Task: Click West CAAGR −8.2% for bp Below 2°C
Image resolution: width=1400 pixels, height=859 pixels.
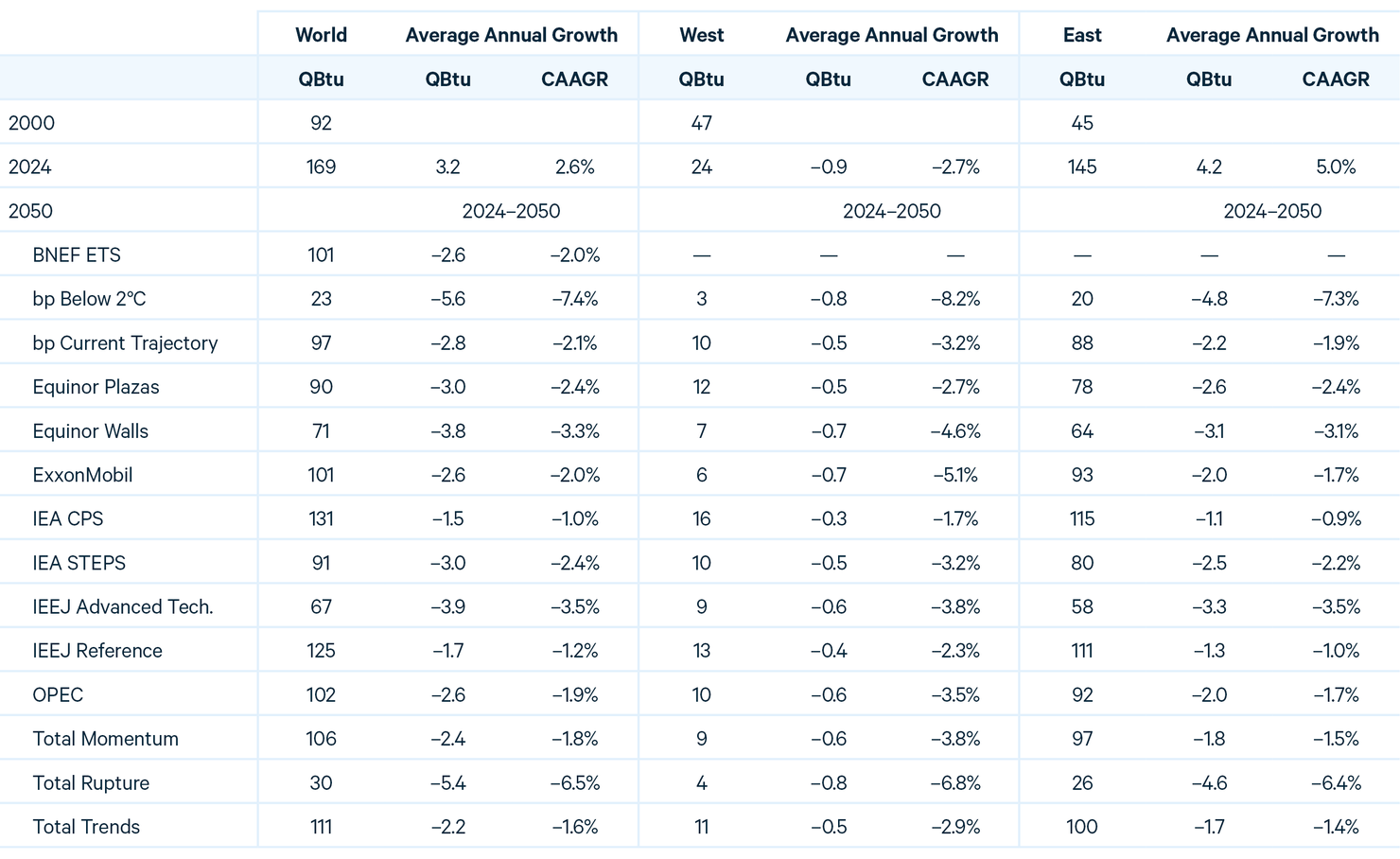Action: click(955, 299)
